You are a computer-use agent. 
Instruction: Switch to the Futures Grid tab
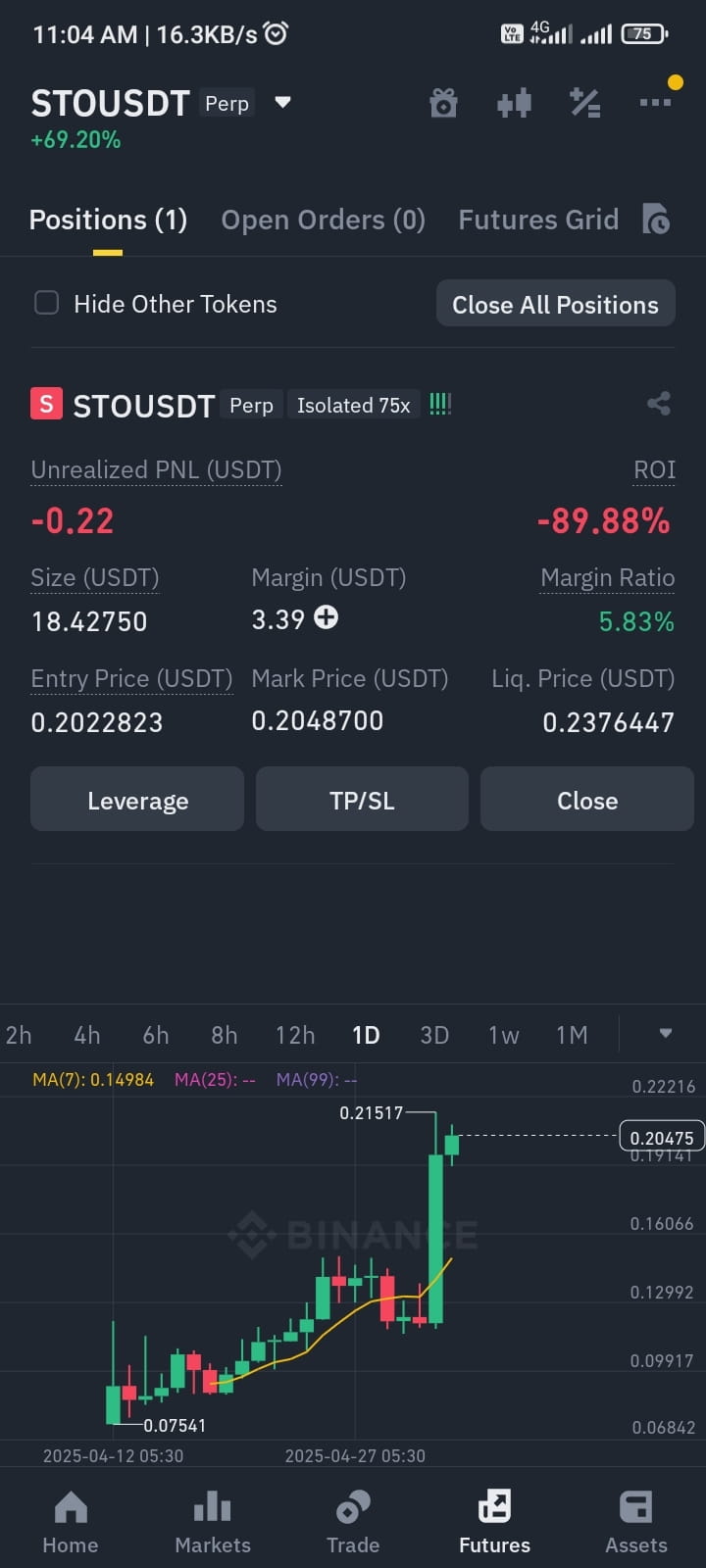(x=538, y=220)
